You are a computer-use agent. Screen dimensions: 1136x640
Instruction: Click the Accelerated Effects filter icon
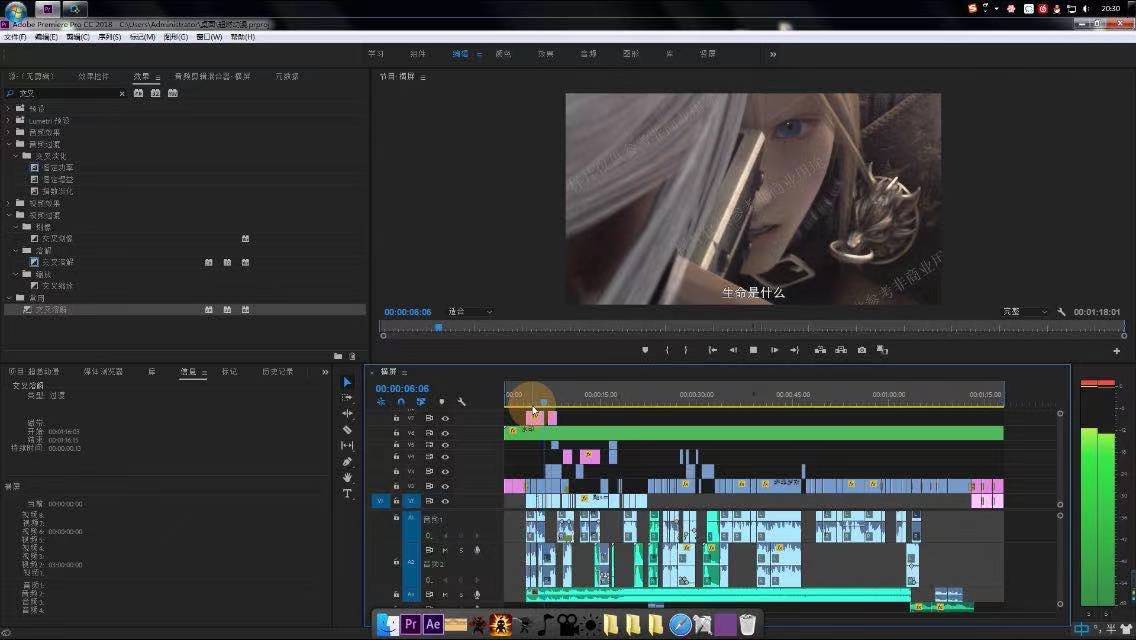138,93
